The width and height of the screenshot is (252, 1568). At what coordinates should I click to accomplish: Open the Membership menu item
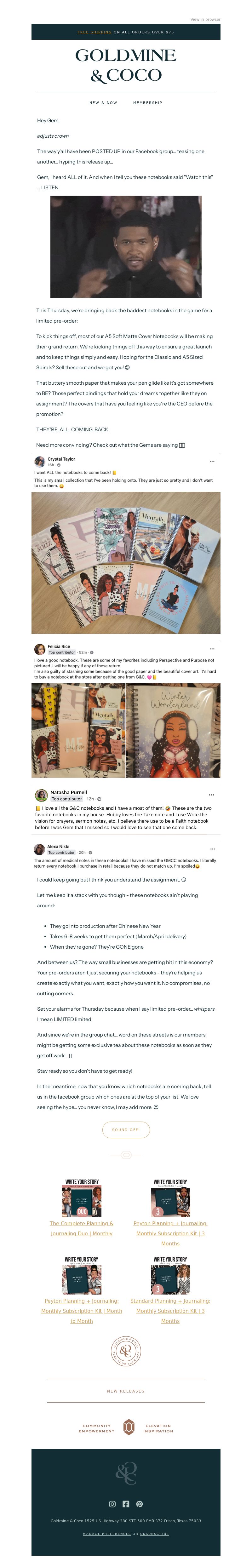coord(148,103)
